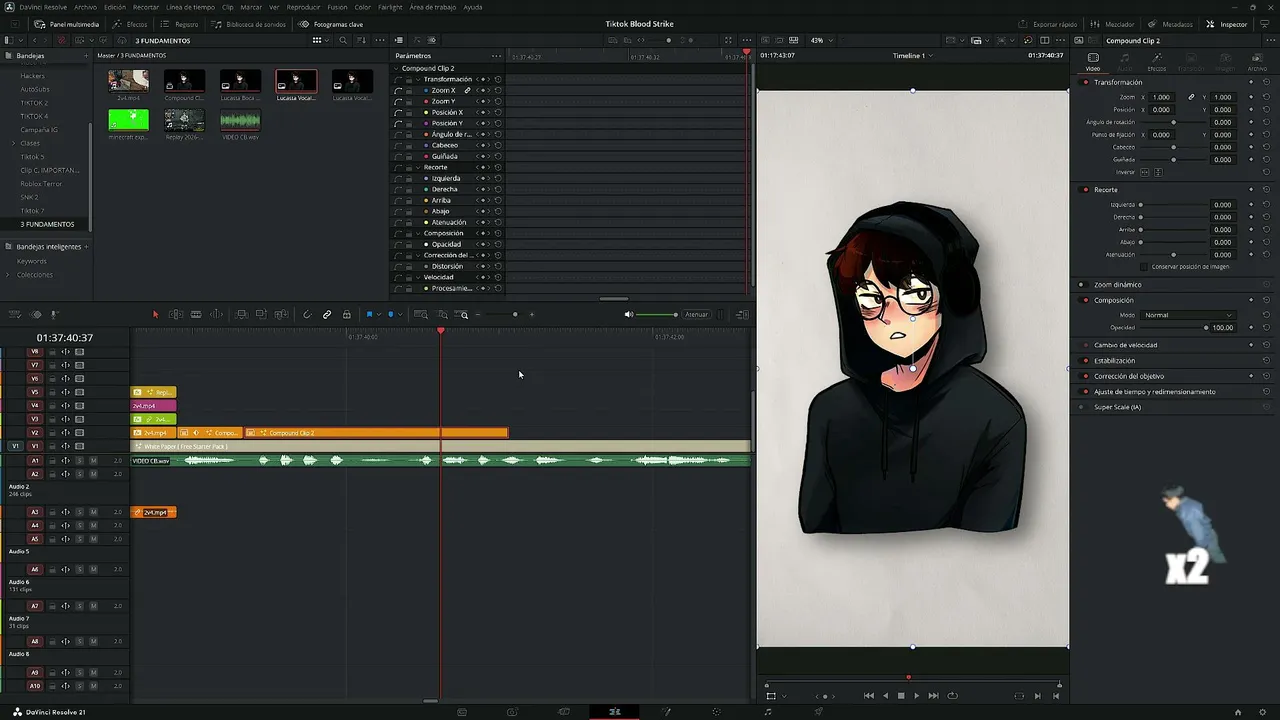This screenshot has height=720, width=1280.
Task: Check Conservar posición de imagen checkbox
Action: pos(1145,267)
